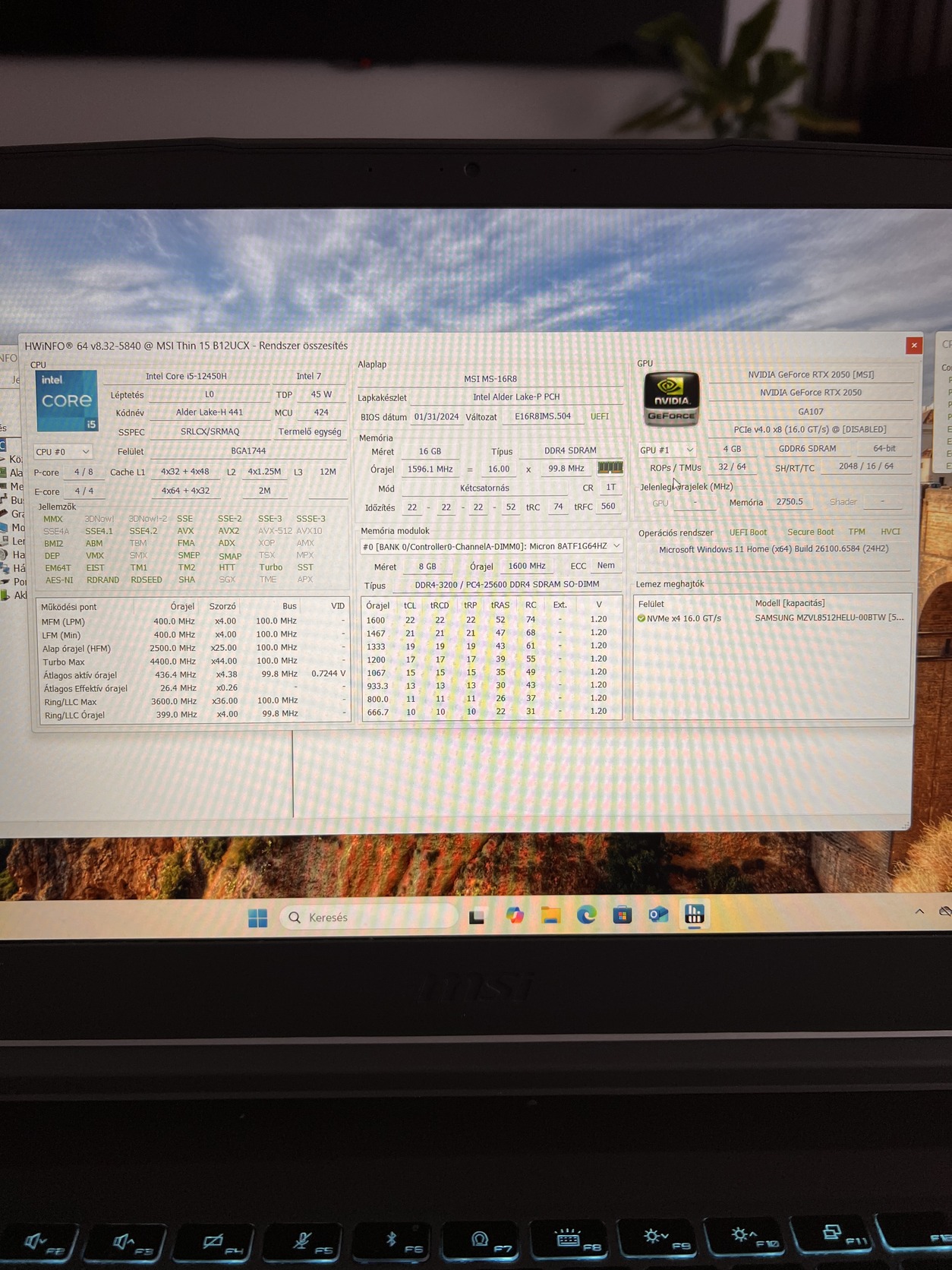The image size is (952, 1270).
Task: Open File Explorer from the taskbar
Action: click(550, 915)
